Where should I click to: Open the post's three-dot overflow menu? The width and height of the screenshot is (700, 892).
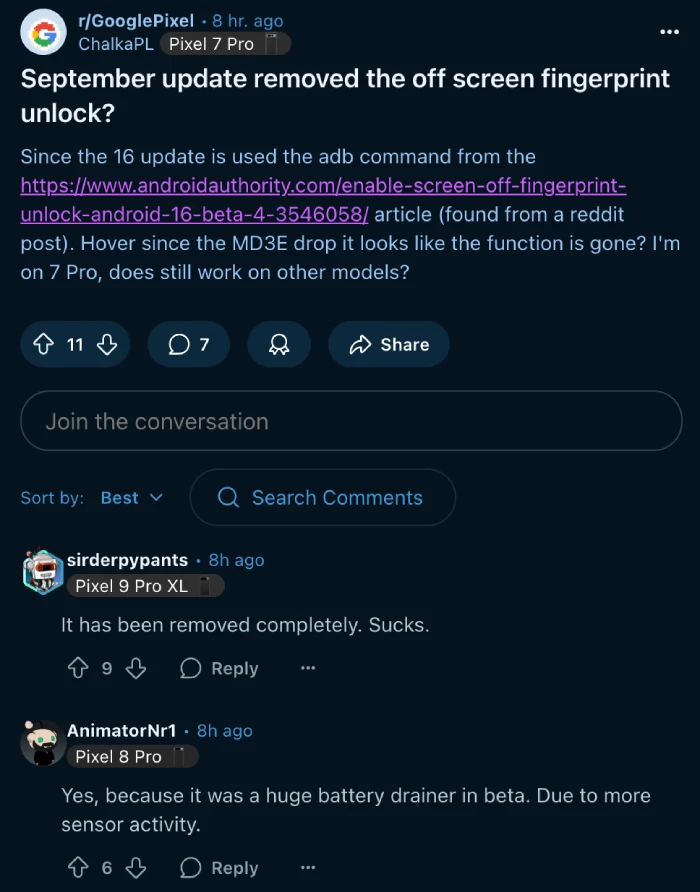[669, 32]
